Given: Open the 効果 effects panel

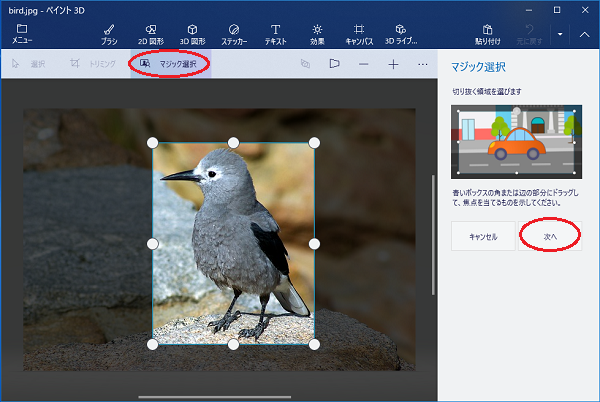Looking at the screenshot, I should click(317, 34).
